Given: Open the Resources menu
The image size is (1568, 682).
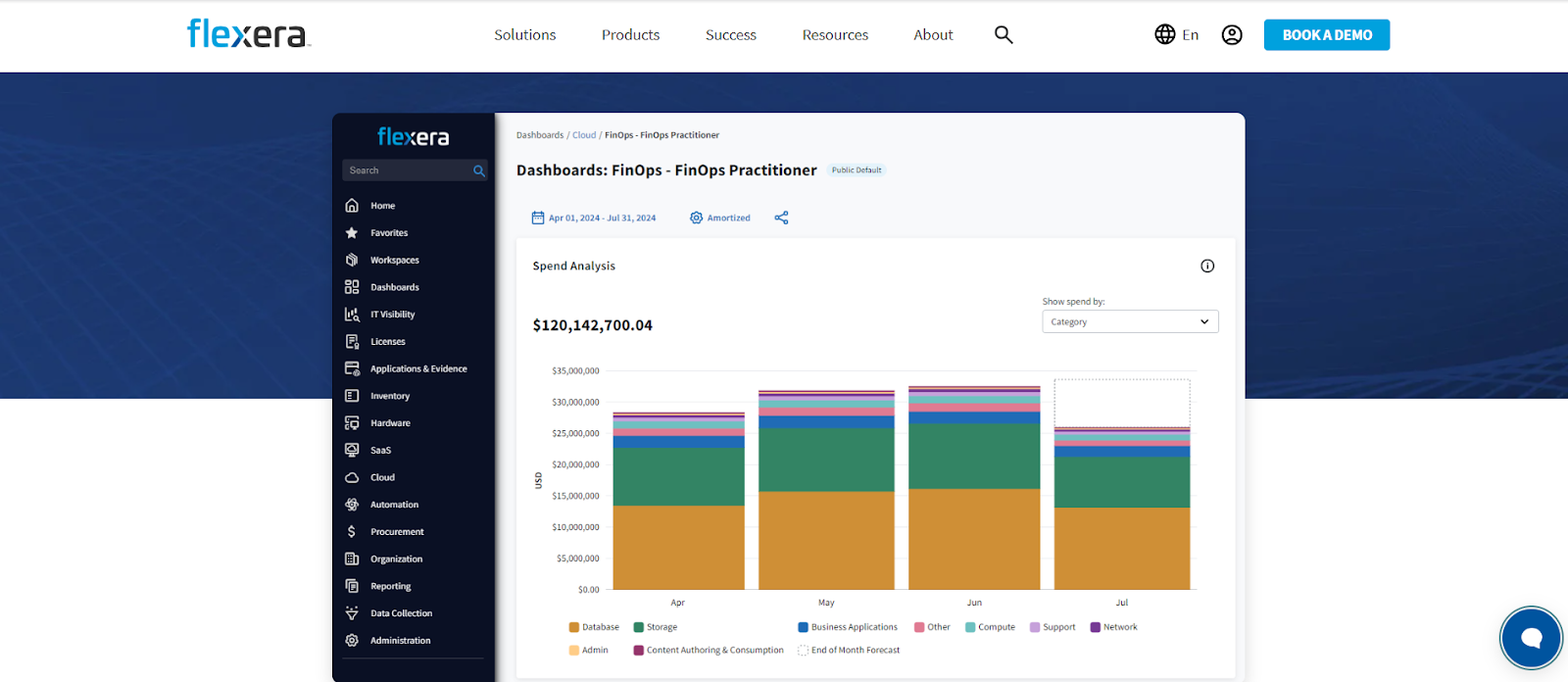Looking at the screenshot, I should point(835,35).
